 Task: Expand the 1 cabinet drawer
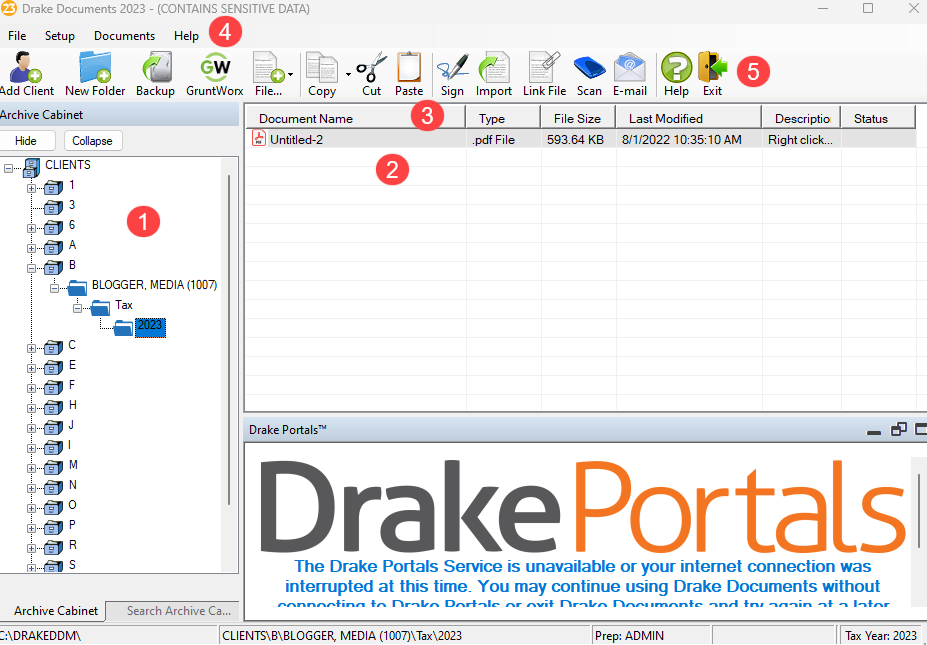click(31, 189)
